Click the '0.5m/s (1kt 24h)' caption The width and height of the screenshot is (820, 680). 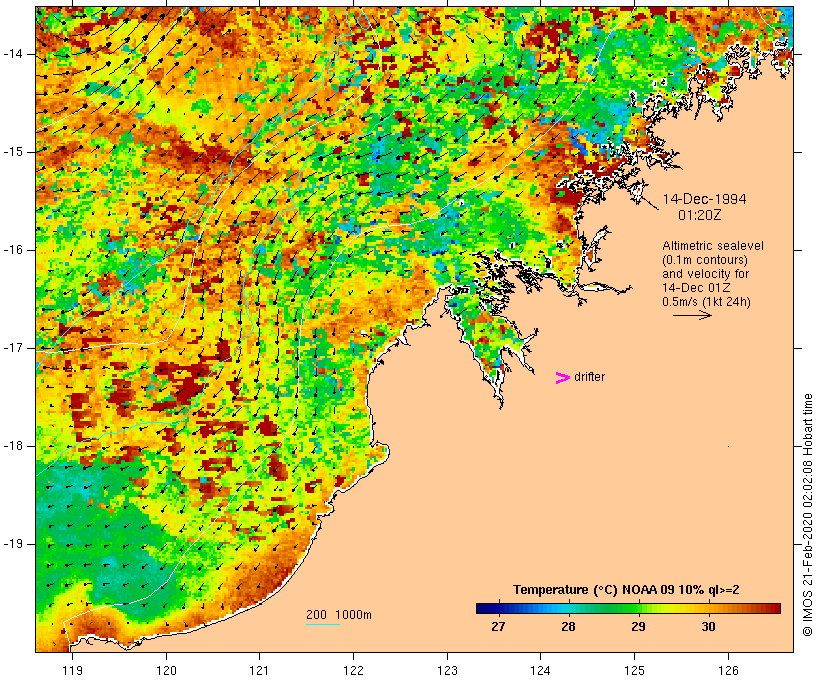pos(706,302)
